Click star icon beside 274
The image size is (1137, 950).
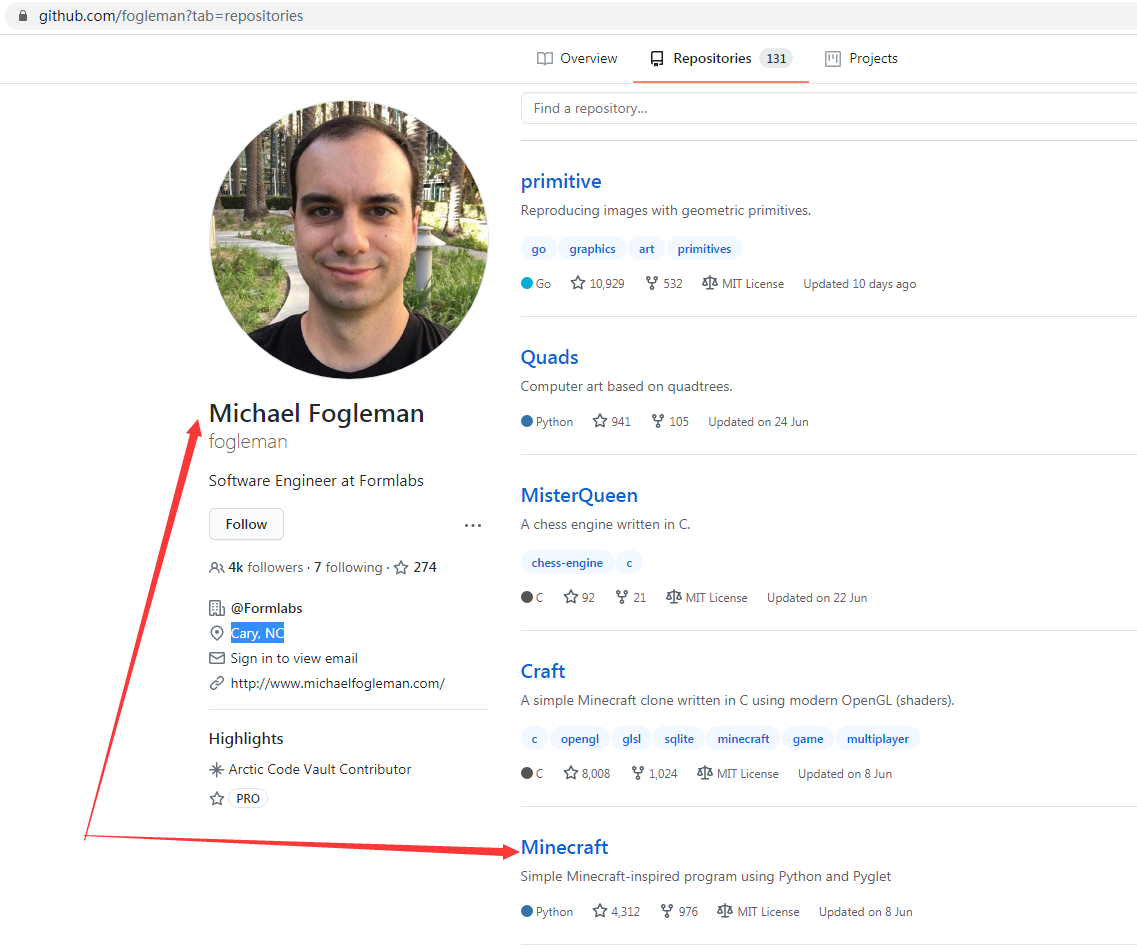[401, 568]
